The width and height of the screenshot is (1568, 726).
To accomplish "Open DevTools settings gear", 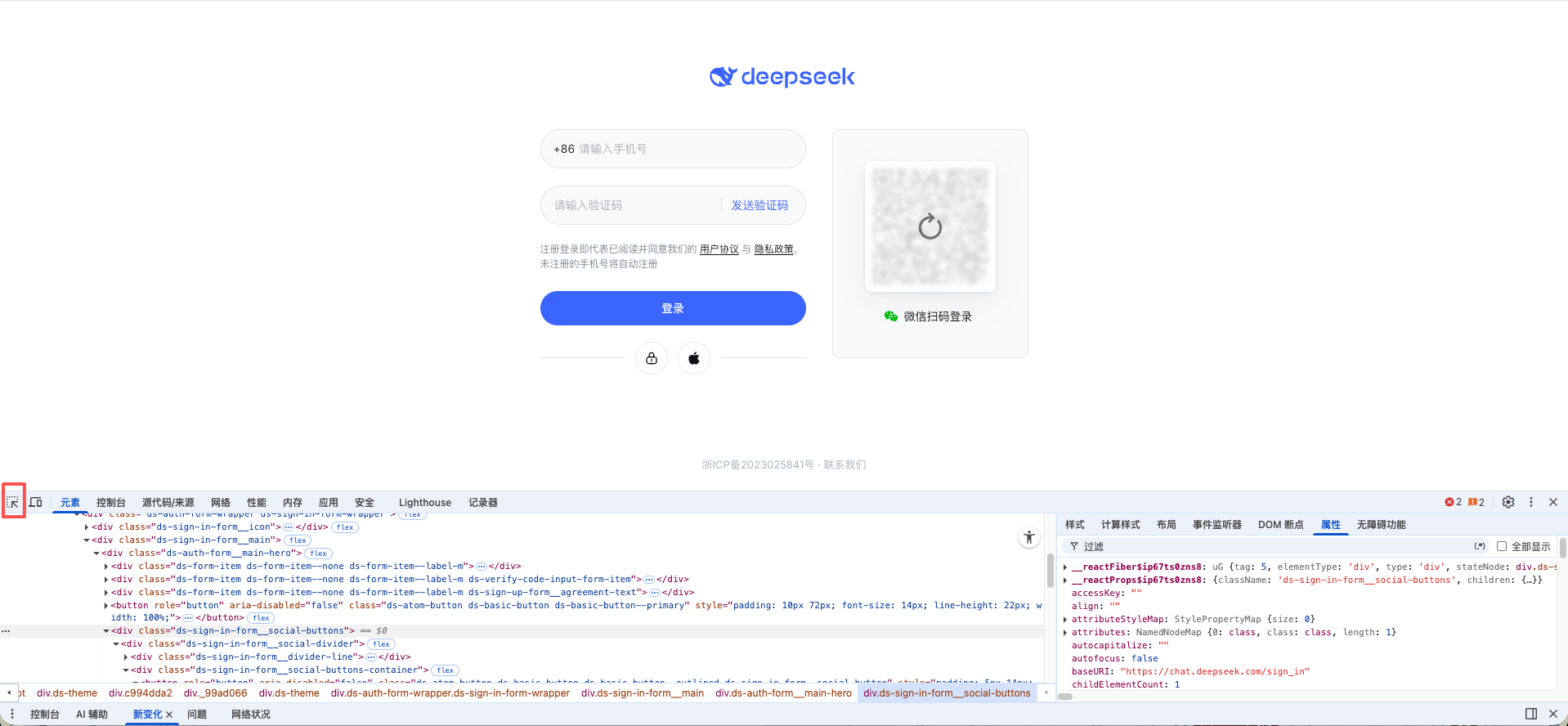I will tap(1508, 502).
